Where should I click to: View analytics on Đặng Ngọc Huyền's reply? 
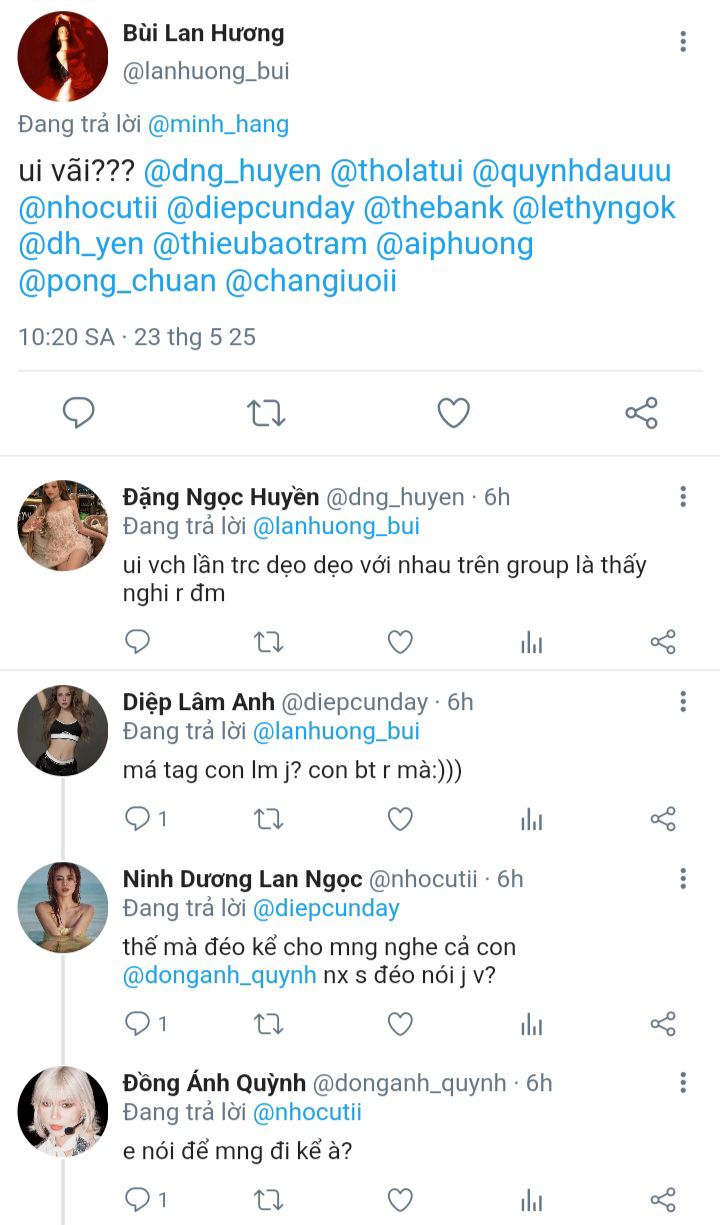(532, 642)
